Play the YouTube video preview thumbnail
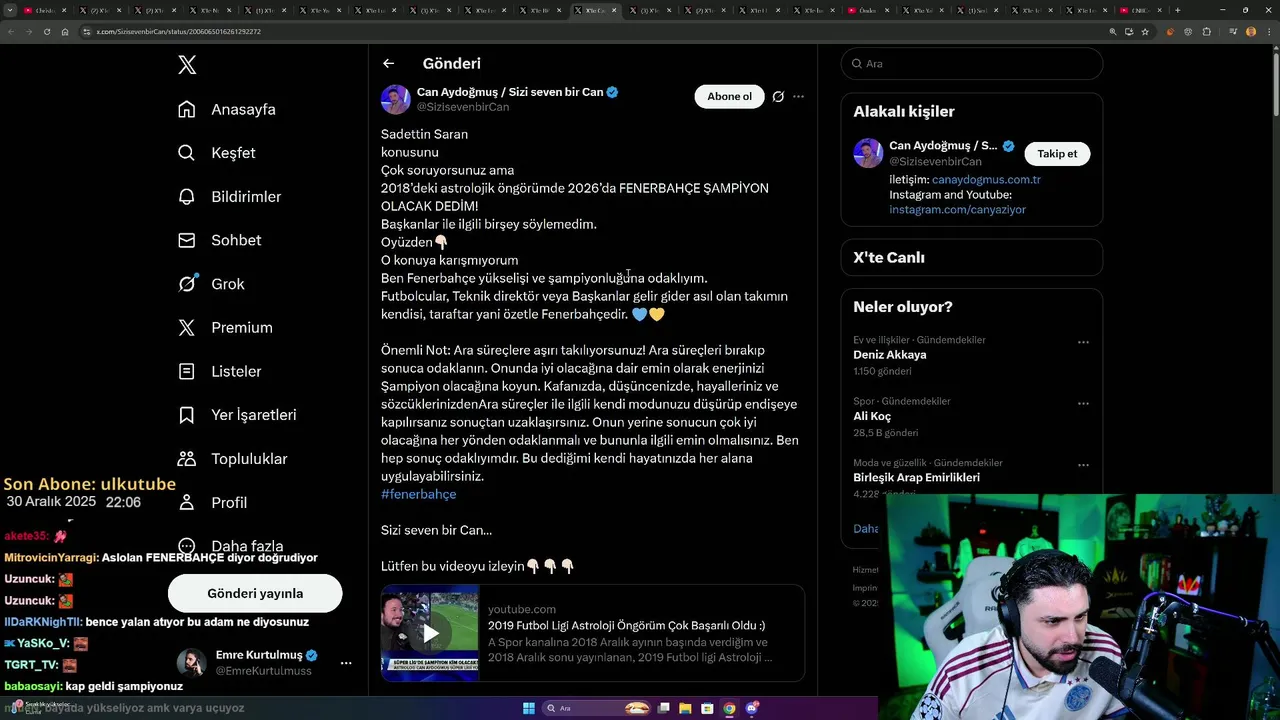Viewport: 1280px width, 720px height. click(430, 633)
